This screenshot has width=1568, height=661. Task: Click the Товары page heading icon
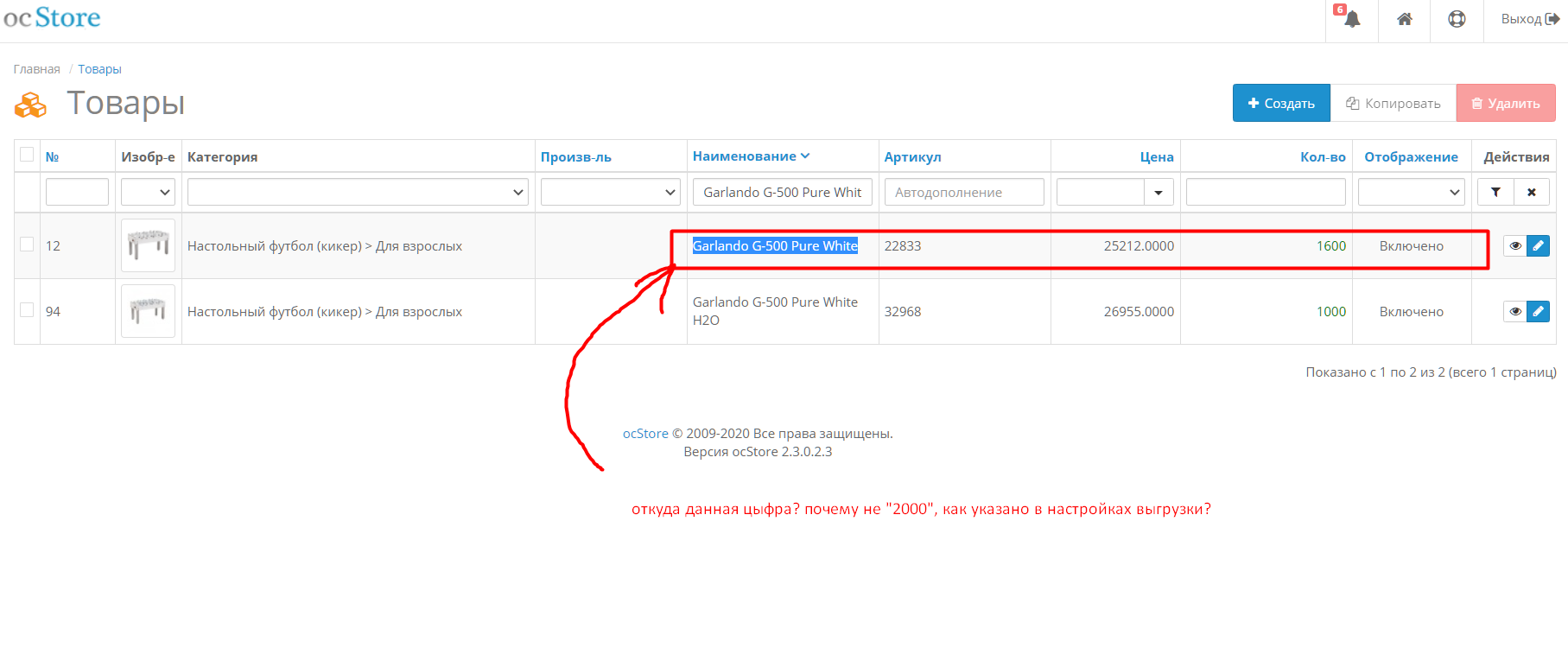(30, 105)
